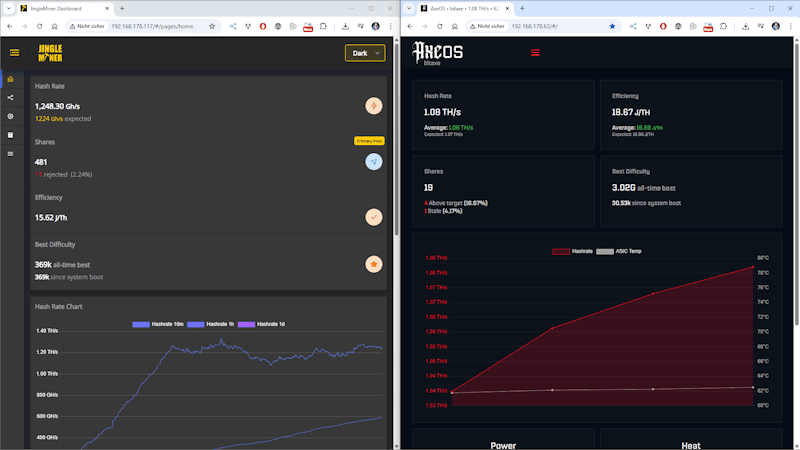This screenshot has width=800, height=450.
Task: Open the right browser's three-dot menu
Action: click(791, 27)
